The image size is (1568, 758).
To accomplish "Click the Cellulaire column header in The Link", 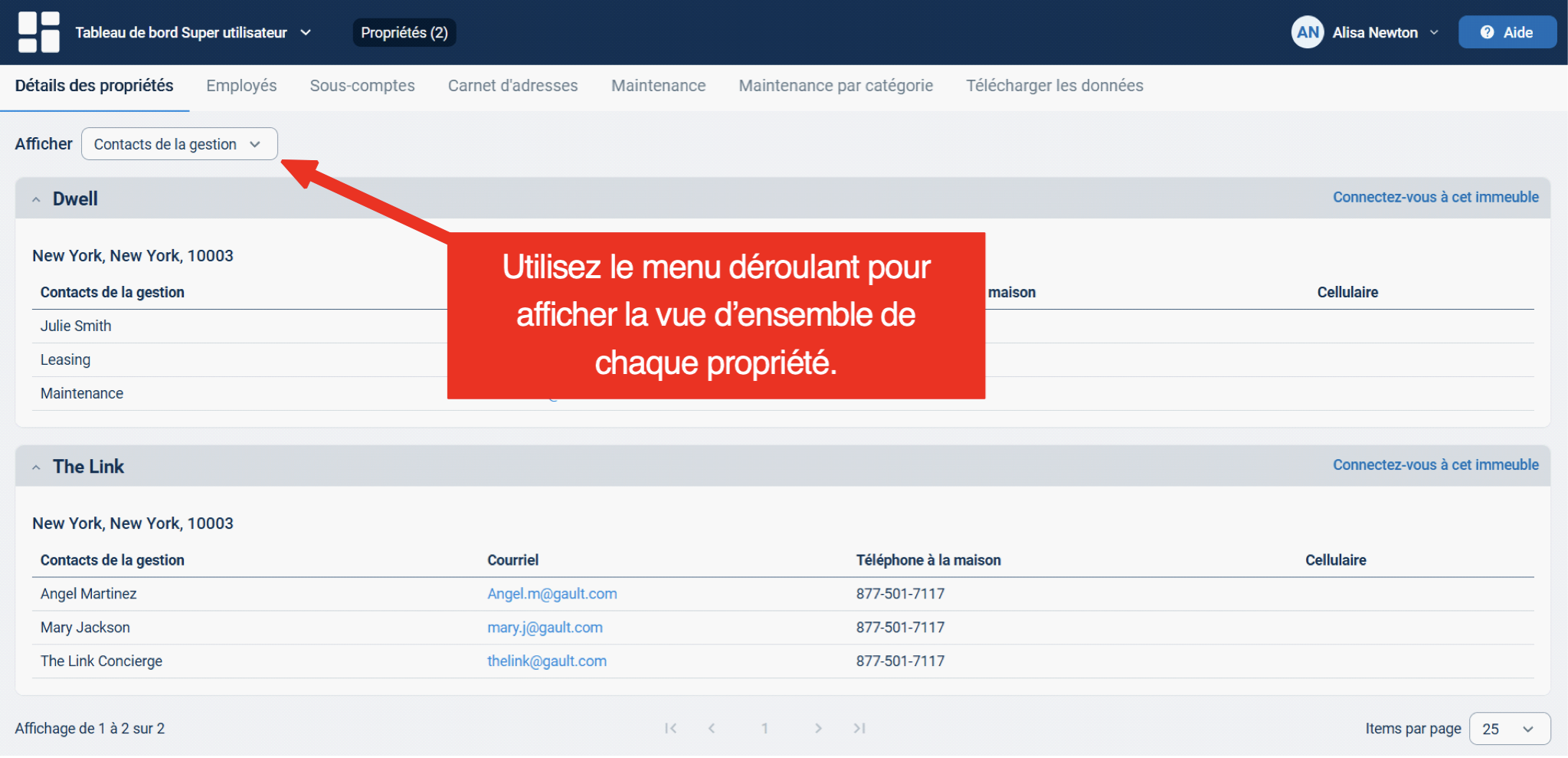I will [x=1335, y=560].
